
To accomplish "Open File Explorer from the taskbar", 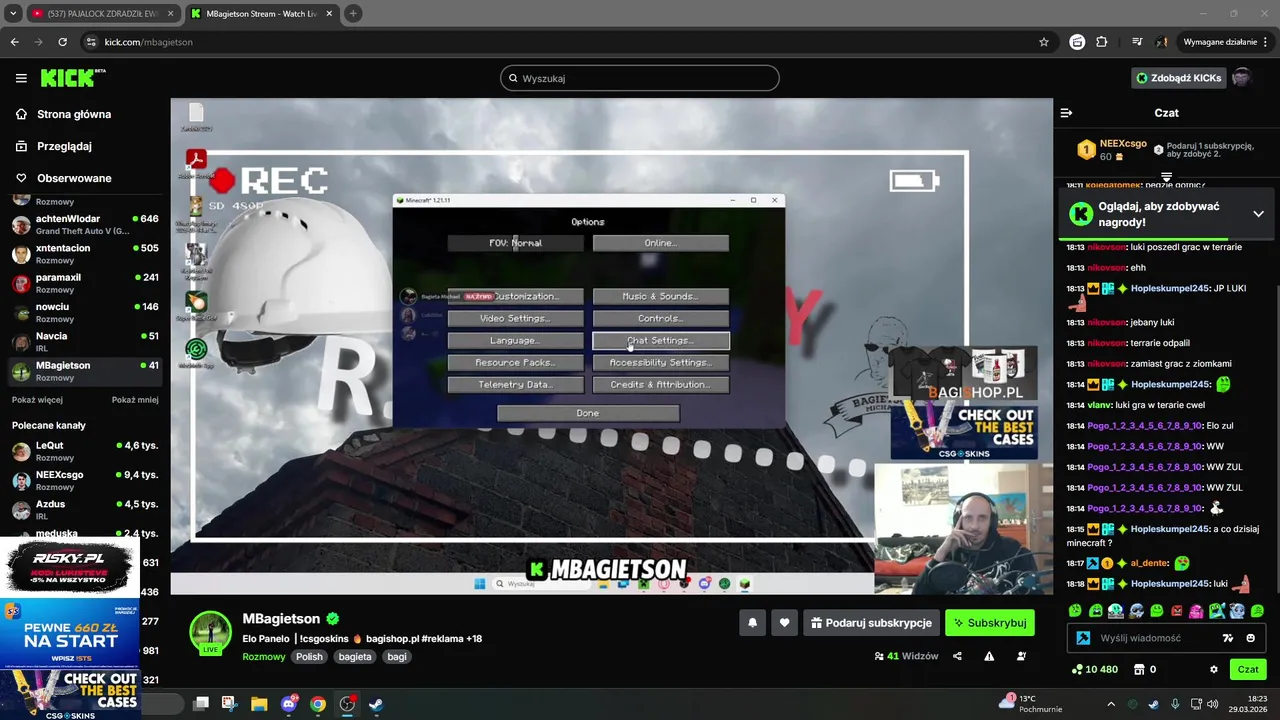I will [x=259, y=704].
